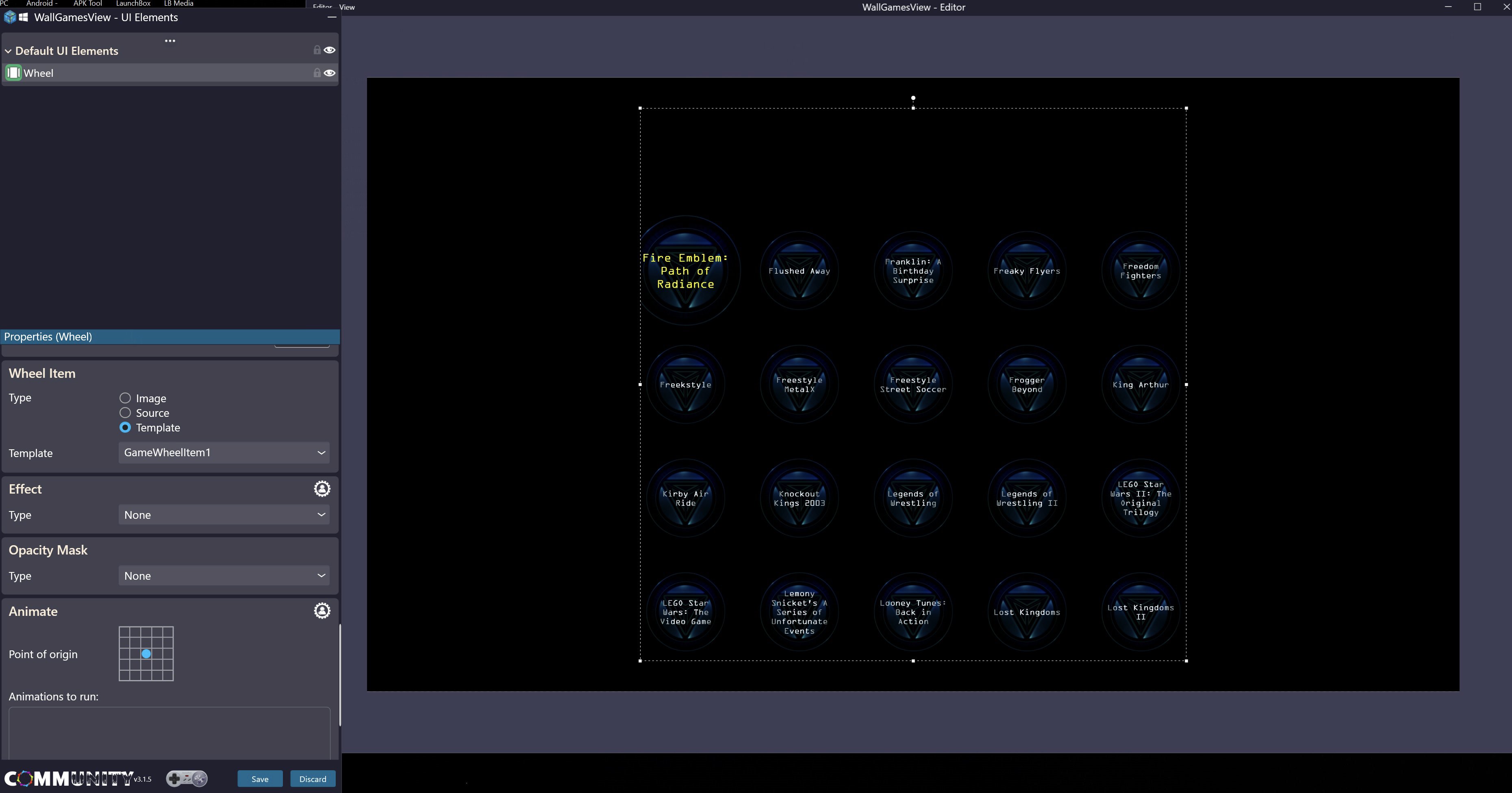
Task: Select the Lost Kingdoms II wheel item
Action: point(1141,612)
